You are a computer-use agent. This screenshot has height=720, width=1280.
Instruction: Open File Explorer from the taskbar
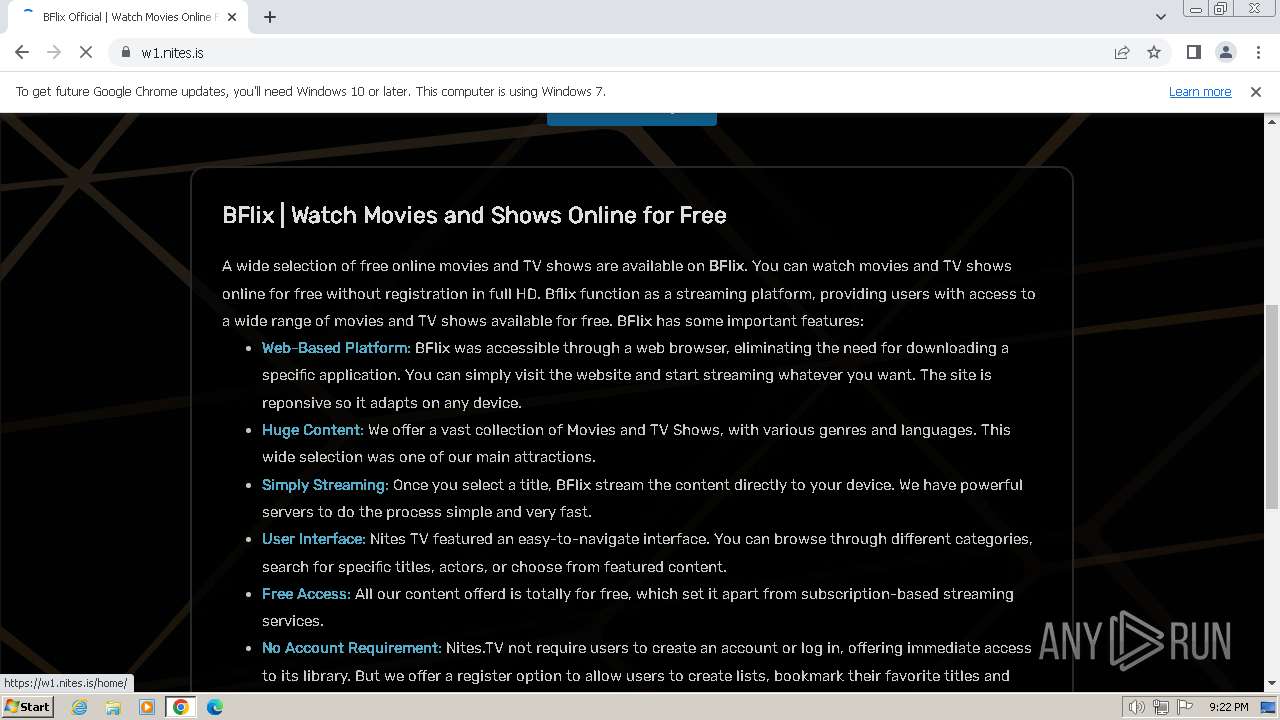(x=113, y=707)
